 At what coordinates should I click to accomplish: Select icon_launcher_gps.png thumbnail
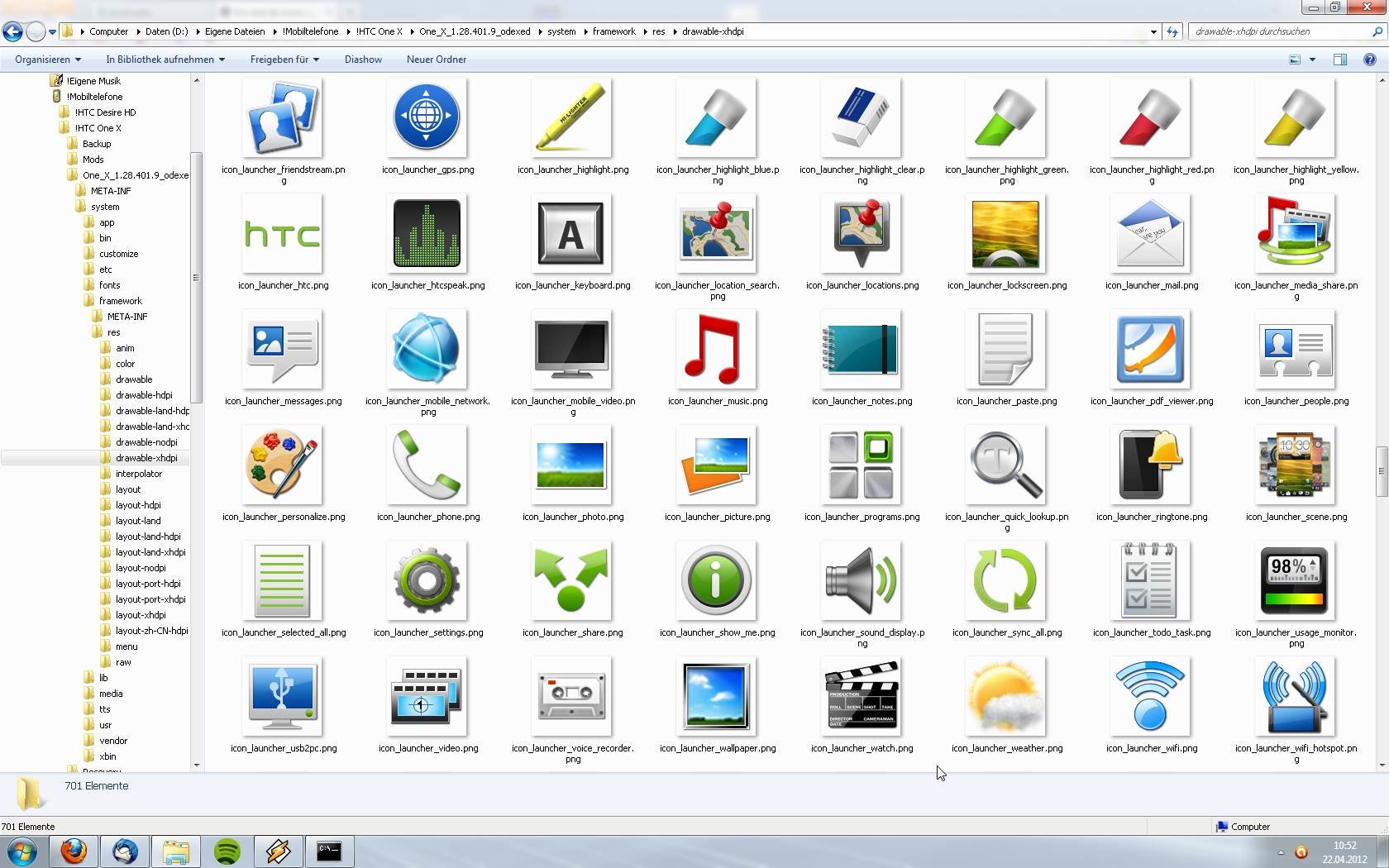(427, 117)
